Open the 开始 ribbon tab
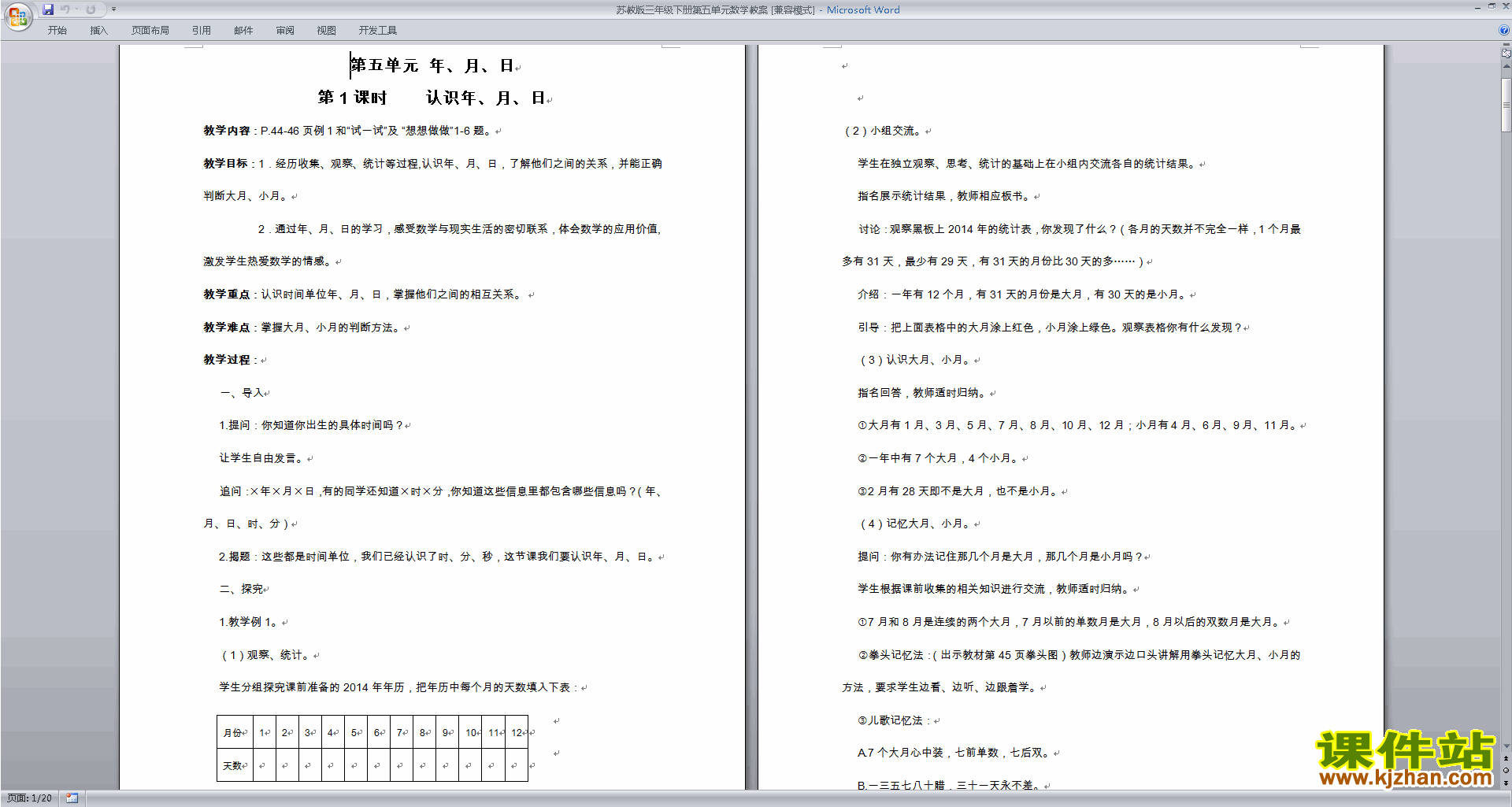The width and height of the screenshot is (1512, 807). point(57,30)
